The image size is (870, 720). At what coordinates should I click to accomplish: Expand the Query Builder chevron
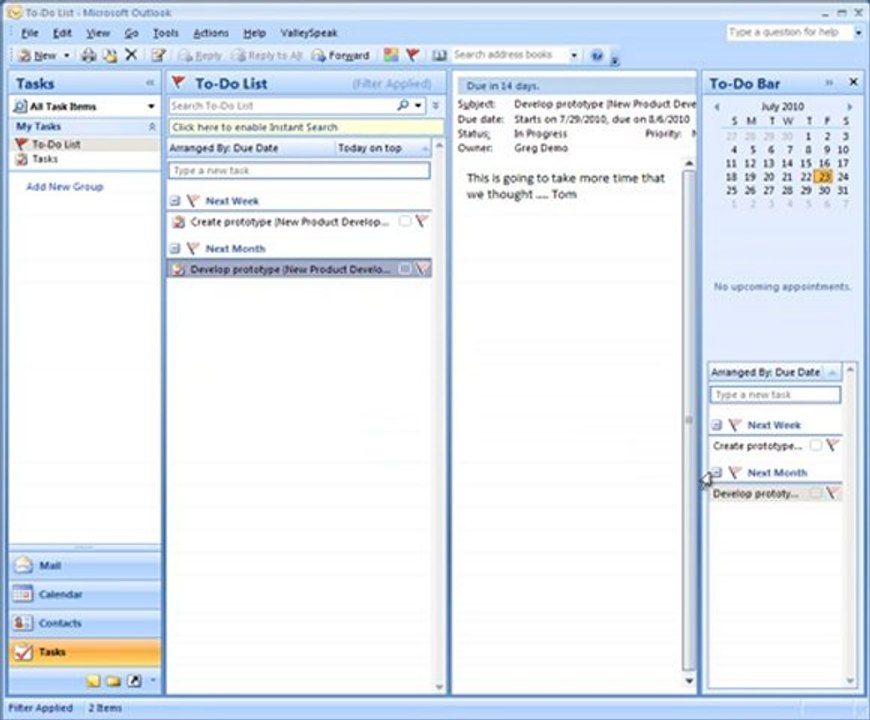436,105
